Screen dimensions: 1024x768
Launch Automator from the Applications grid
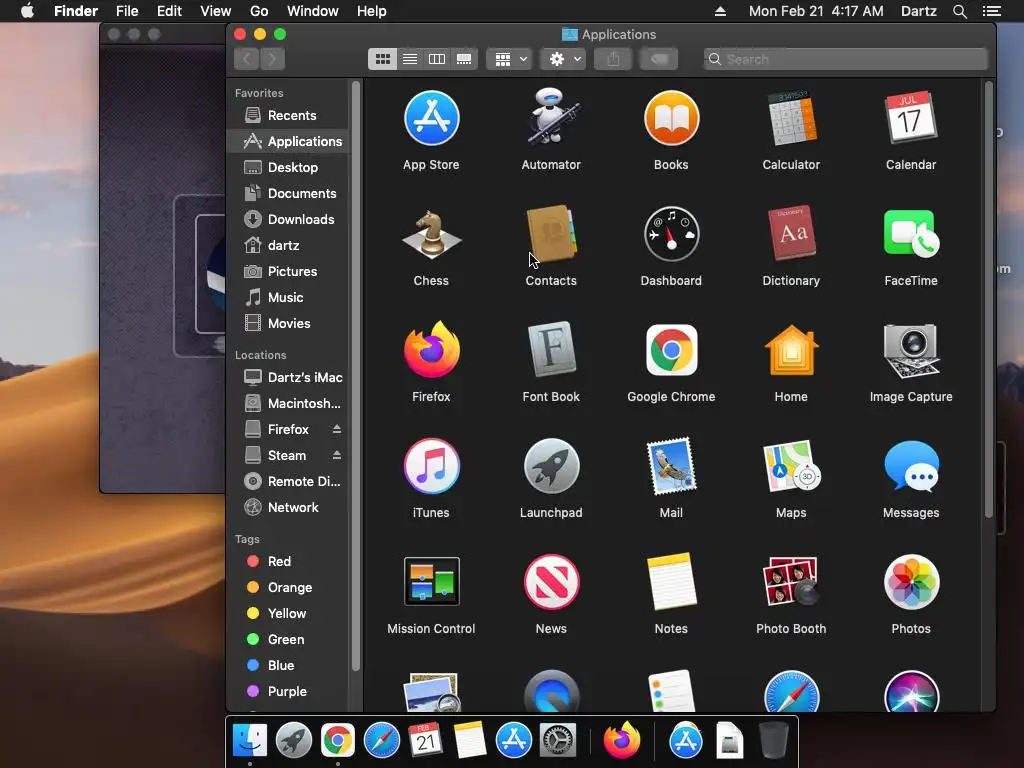click(551, 118)
